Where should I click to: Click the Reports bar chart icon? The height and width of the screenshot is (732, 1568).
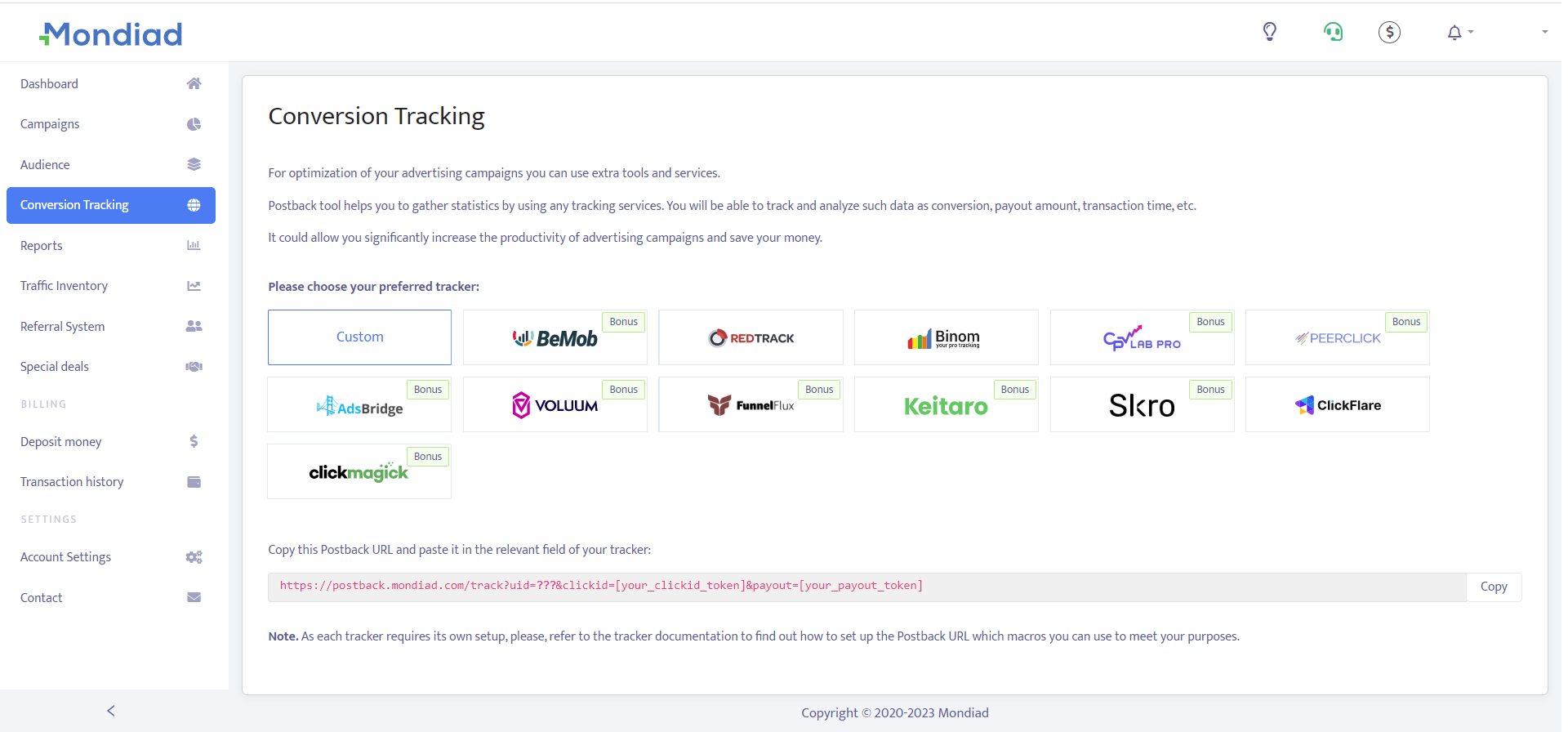(194, 245)
